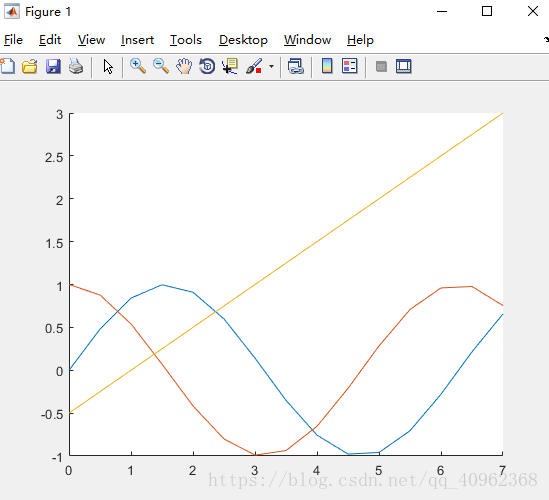Viewport: 549px width, 500px height.
Task: Click the Link Plot icon
Action: pyautogui.click(x=296, y=66)
